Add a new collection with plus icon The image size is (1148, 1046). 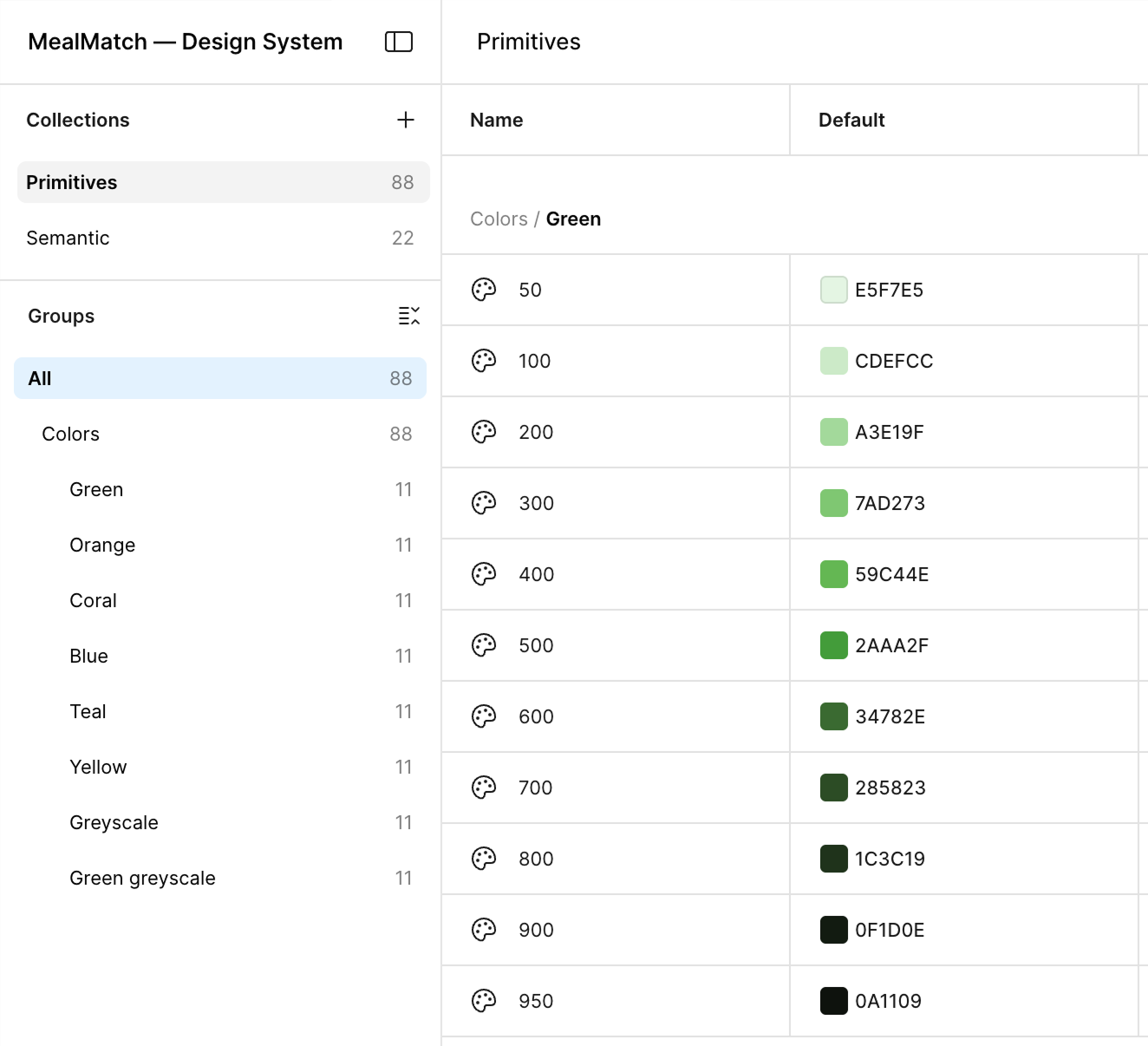click(x=405, y=120)
